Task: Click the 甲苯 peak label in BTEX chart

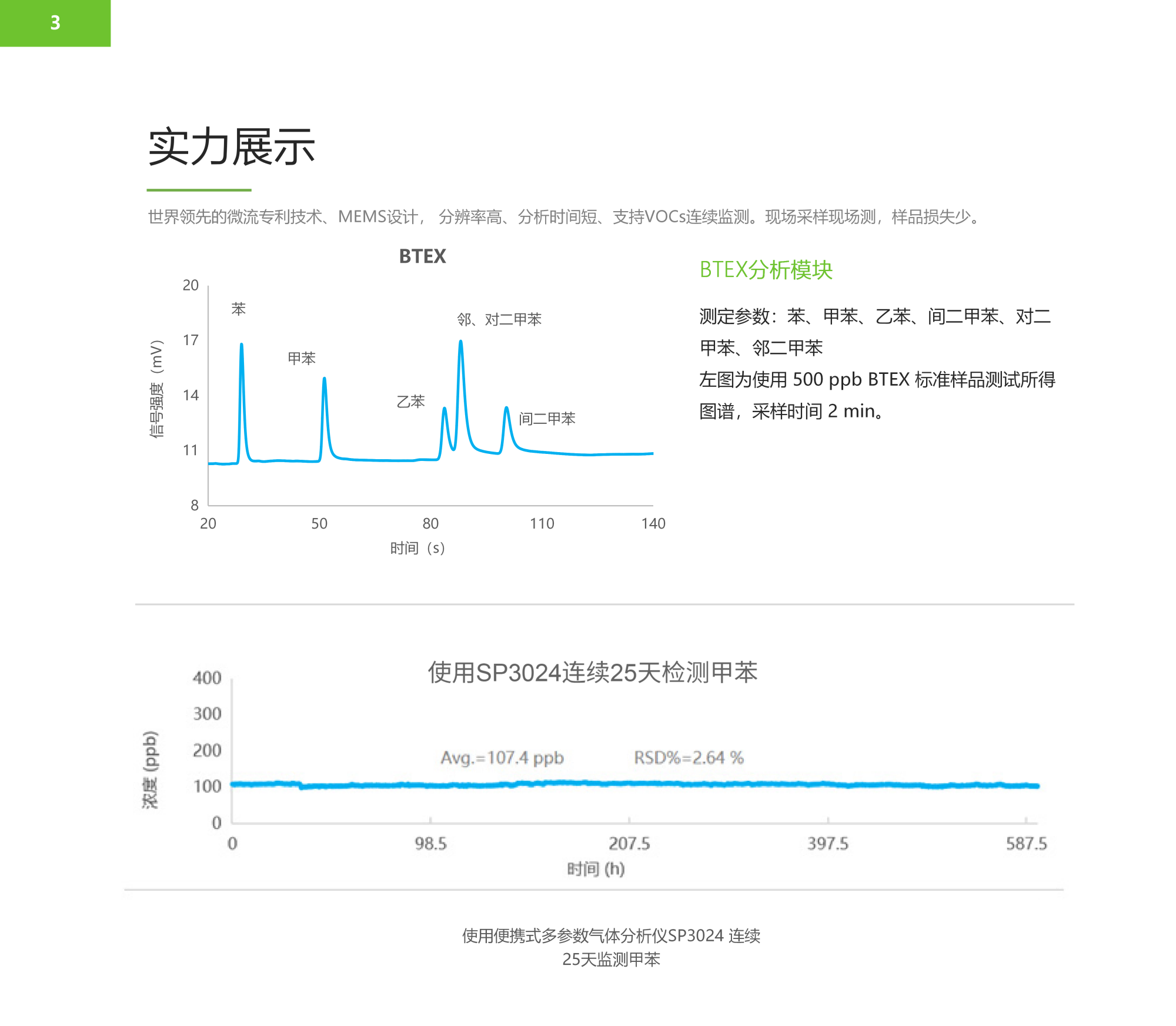Action: (302, 358)
